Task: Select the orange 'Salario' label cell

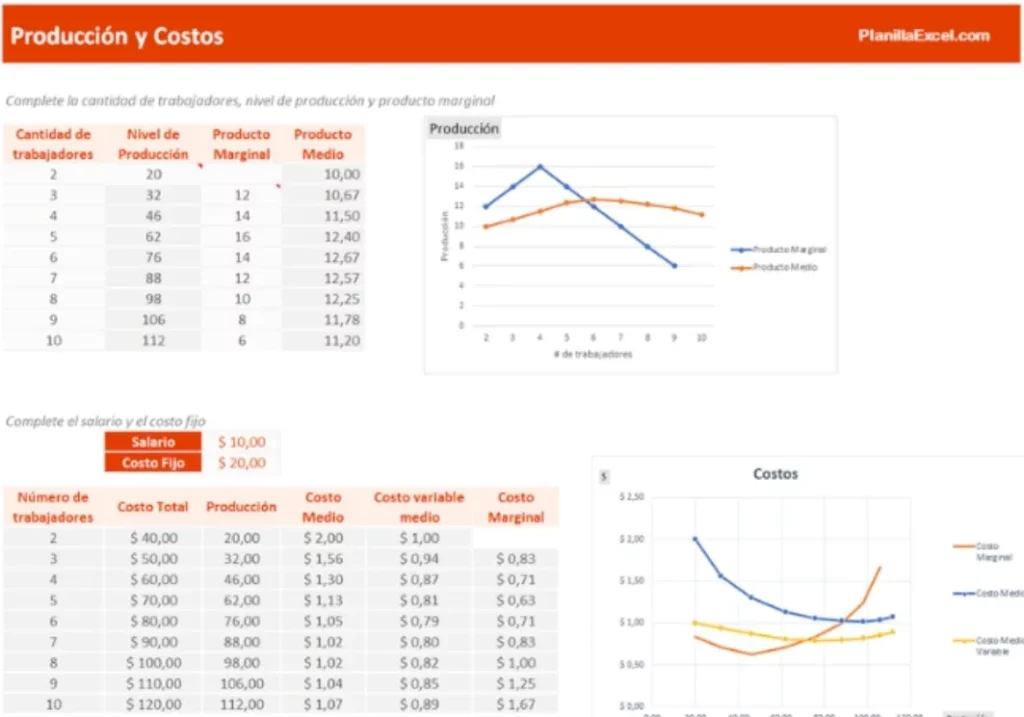Action: point(153,442)
